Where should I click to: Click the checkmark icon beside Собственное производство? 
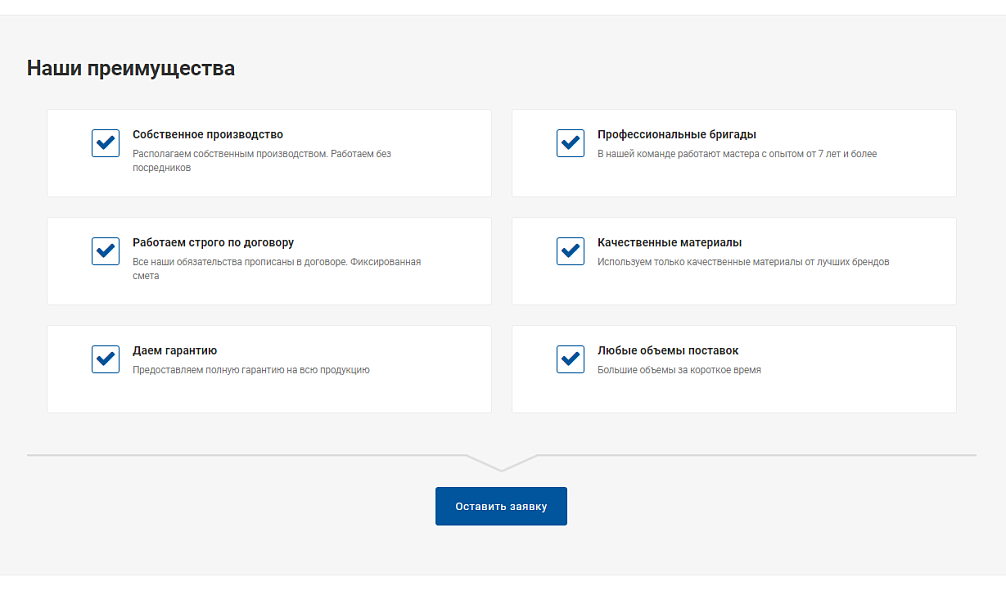tap(105, 143)
